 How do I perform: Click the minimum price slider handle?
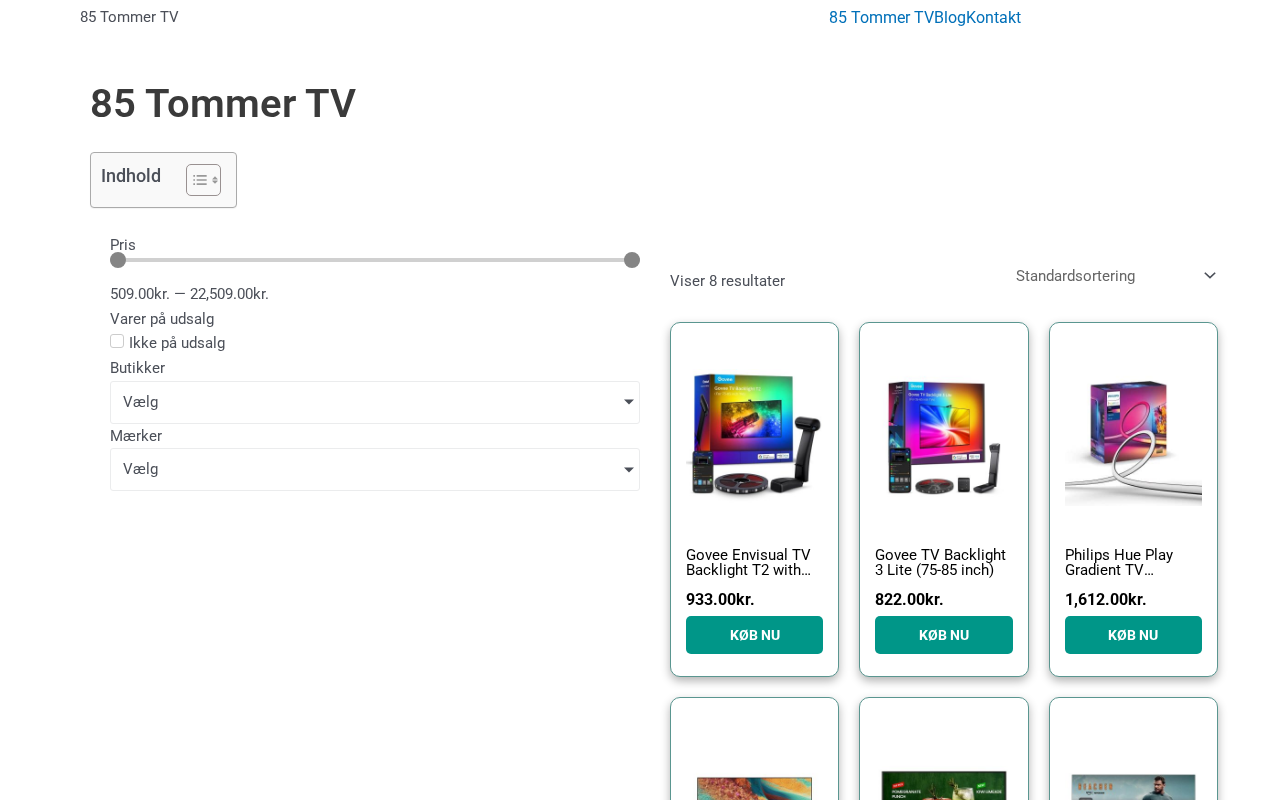point(118,260)
